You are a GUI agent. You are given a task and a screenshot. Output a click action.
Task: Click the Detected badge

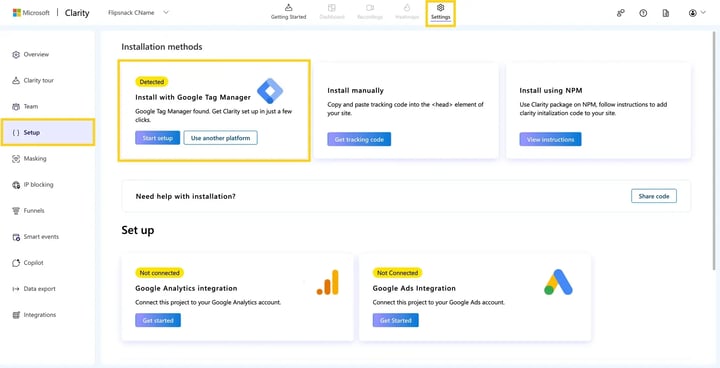click(152, 82)
